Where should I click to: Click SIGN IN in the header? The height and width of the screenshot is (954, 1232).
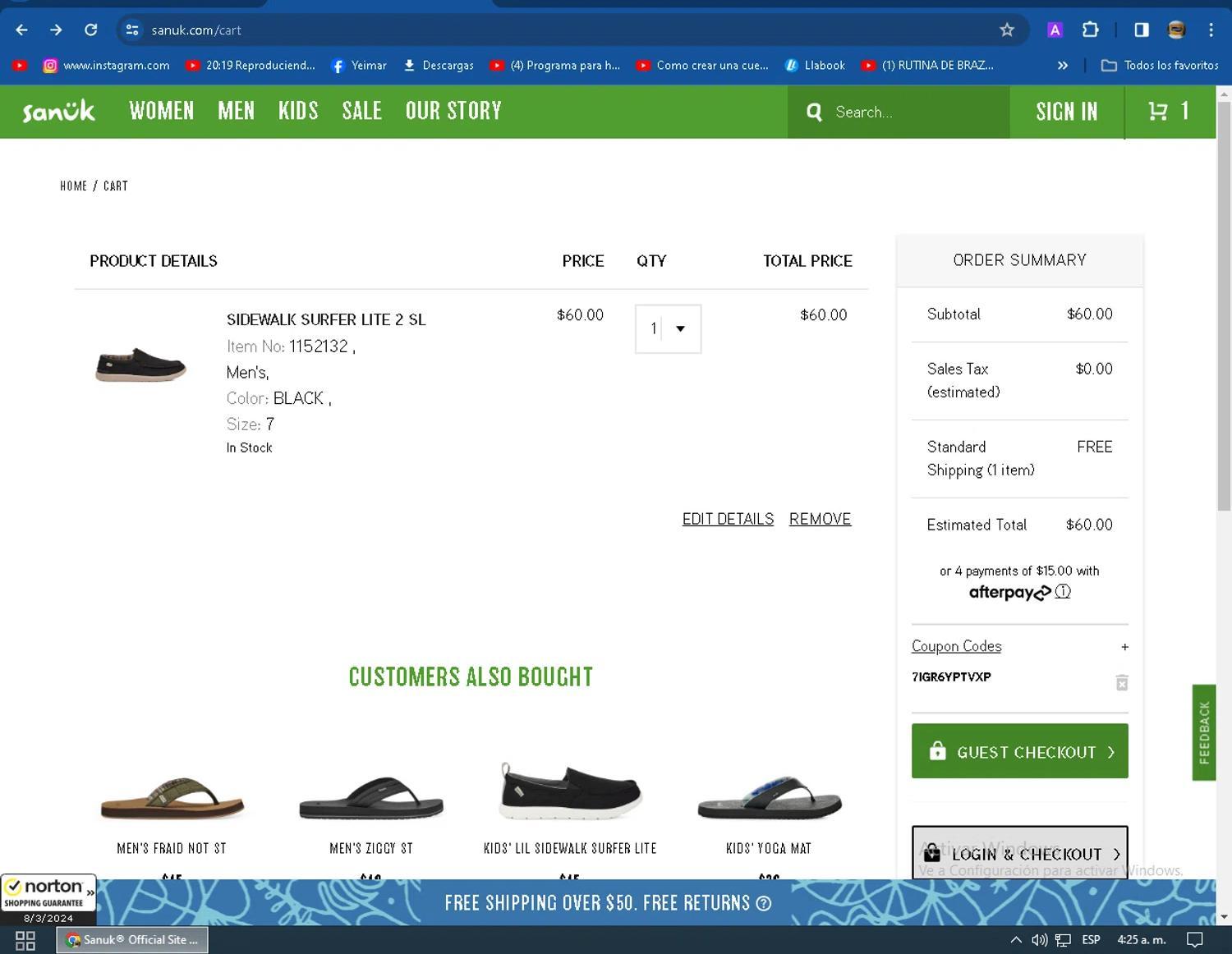point(1067,112)
